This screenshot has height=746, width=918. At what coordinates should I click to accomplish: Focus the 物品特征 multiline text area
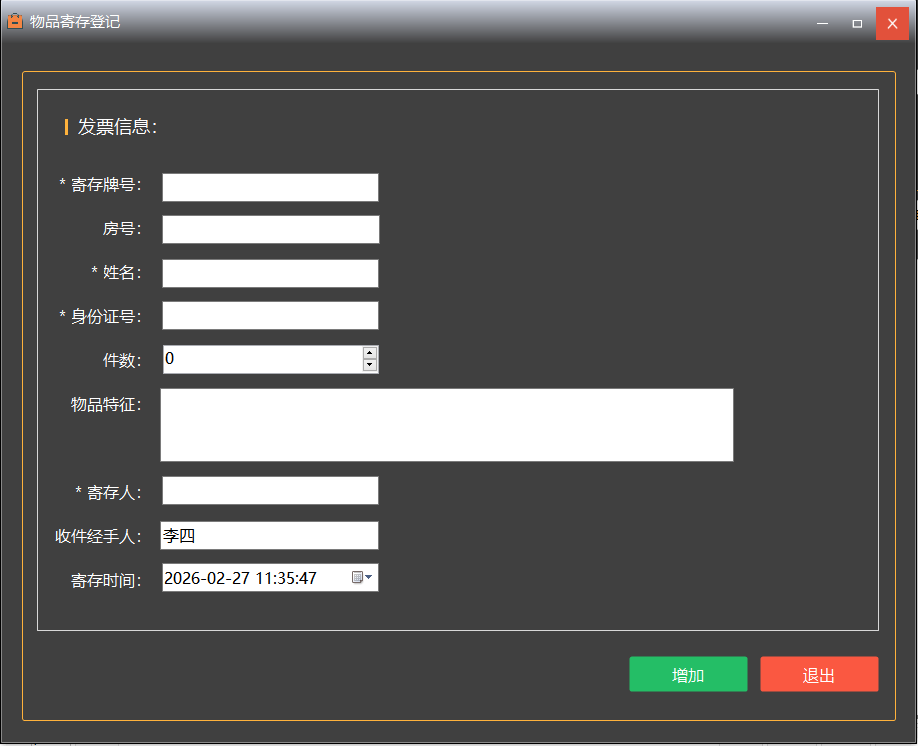(x=446, y=425)
